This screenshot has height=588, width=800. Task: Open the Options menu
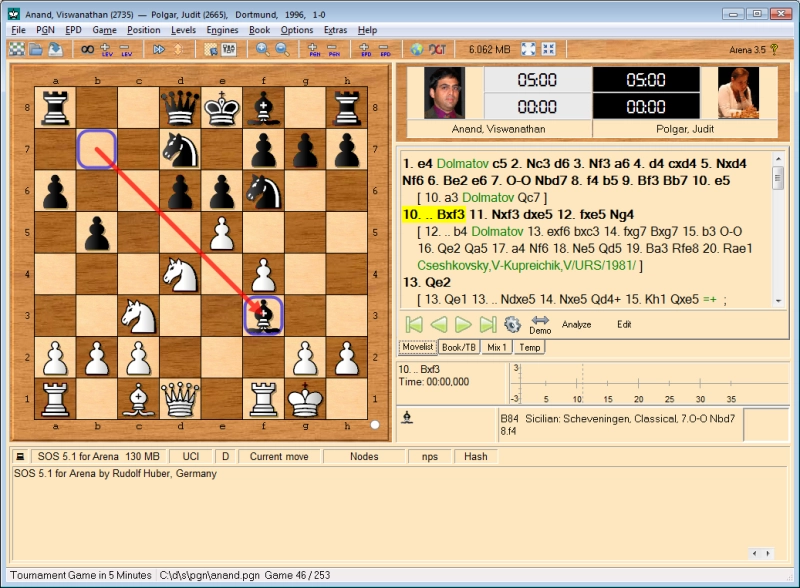pos(296,30)
